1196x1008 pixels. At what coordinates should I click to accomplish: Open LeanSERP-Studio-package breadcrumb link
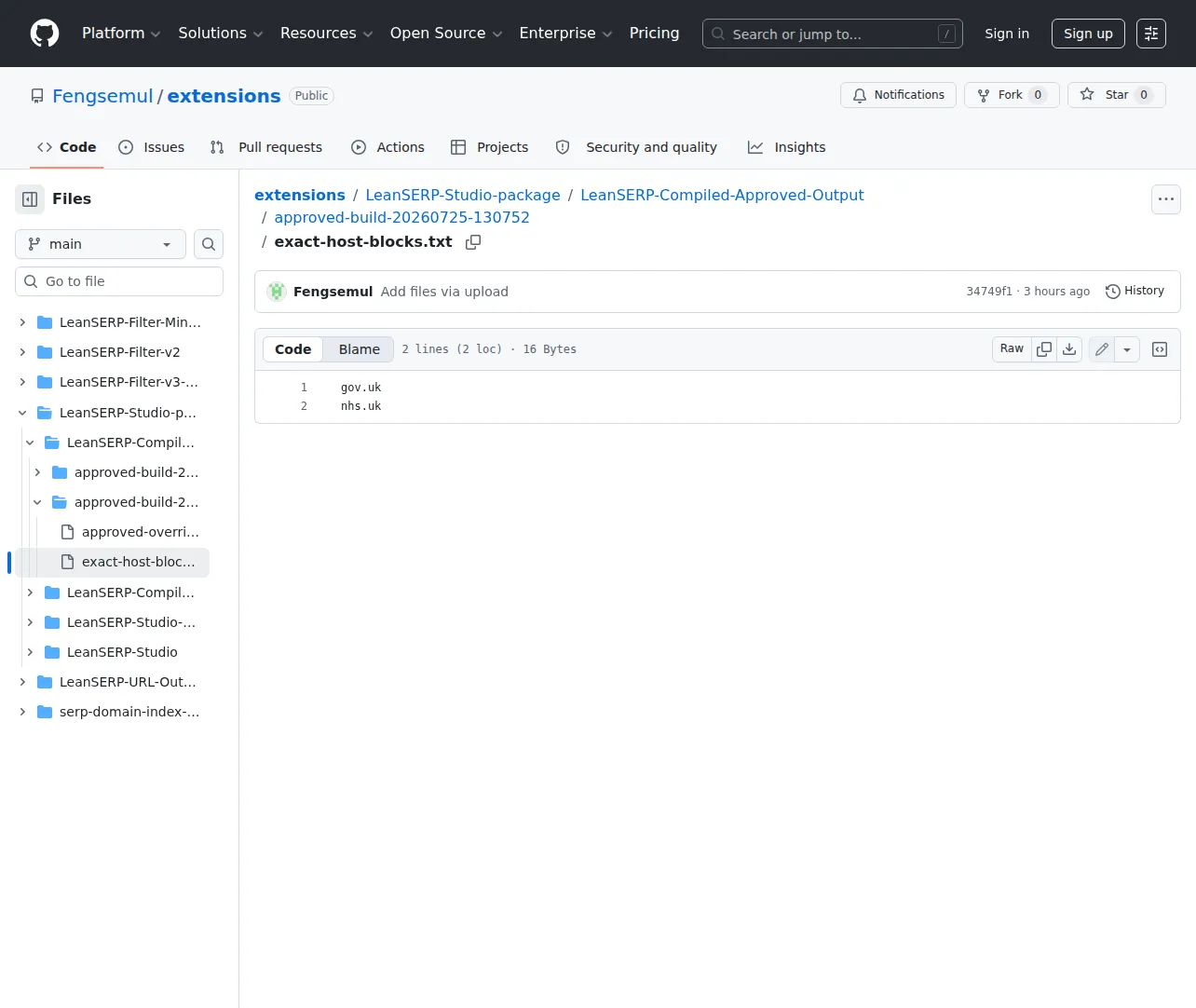(x=463, y=195)
